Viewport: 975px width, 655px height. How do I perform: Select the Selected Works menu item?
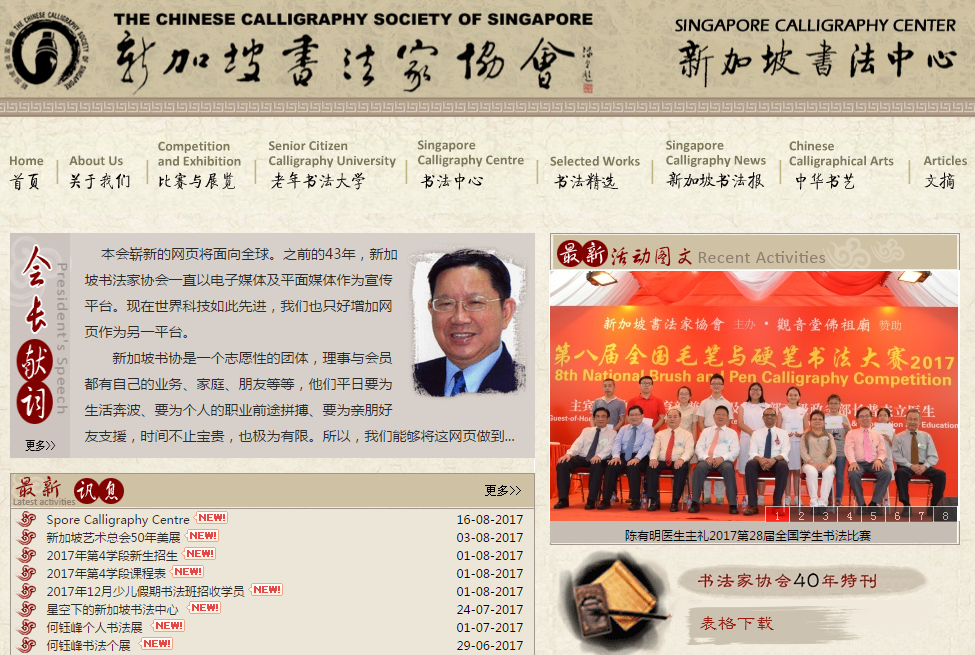tap(594, 171)
